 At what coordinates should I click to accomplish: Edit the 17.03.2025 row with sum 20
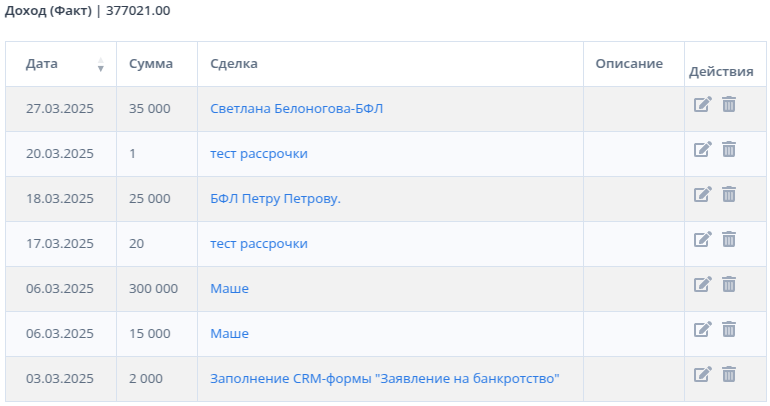702,240
